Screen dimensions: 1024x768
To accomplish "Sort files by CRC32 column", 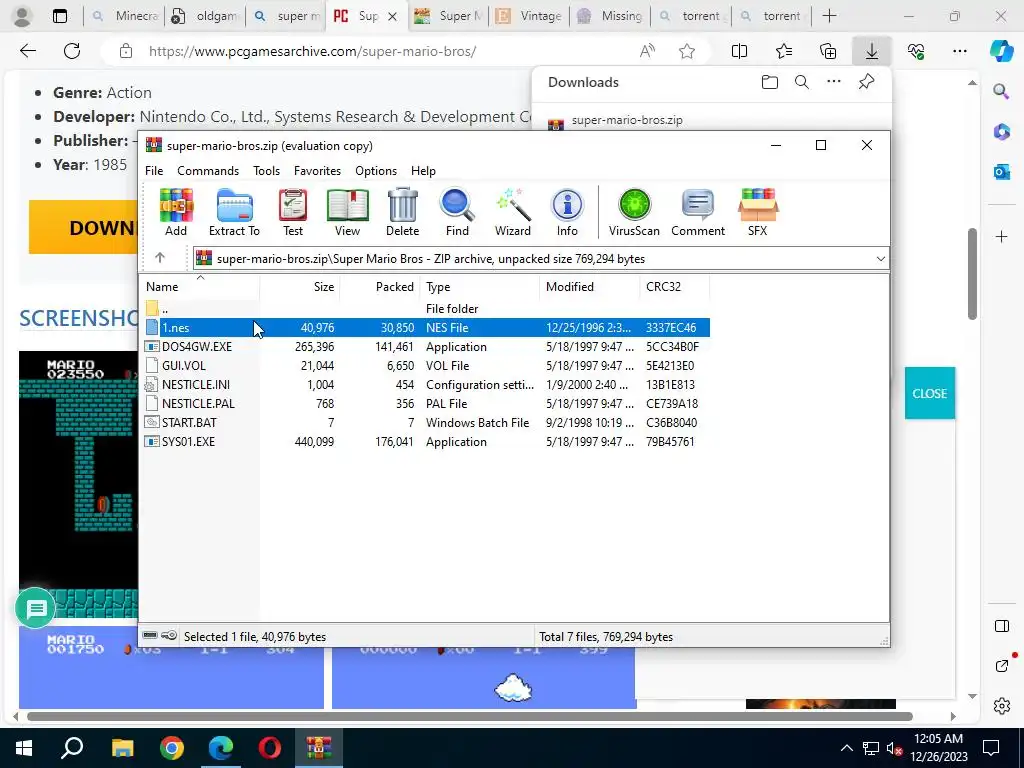I will pyautogui.click(x=675, y=287).
